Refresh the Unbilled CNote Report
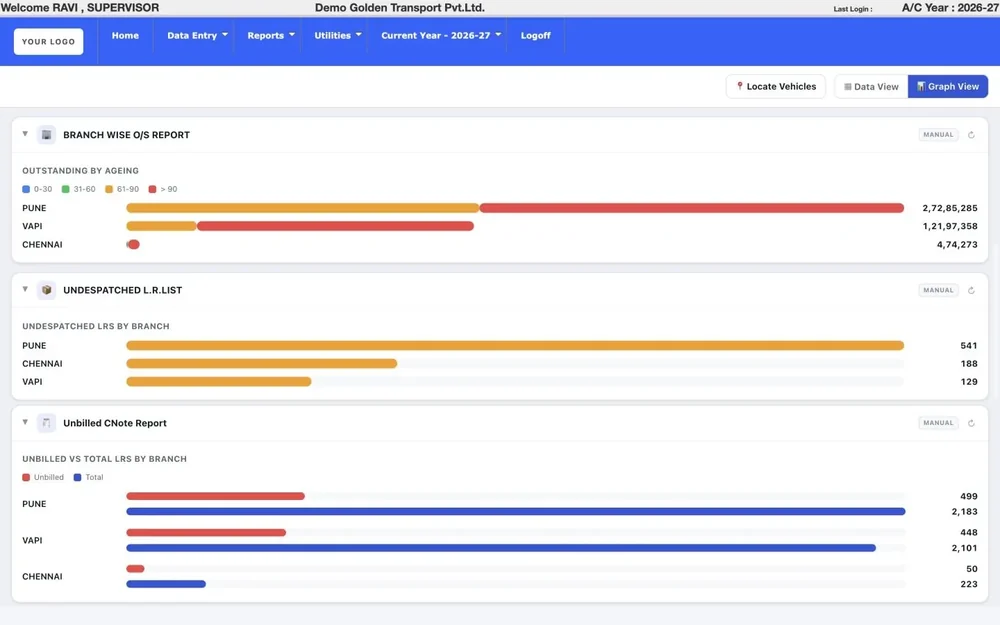This screenshot has height=625, width=1000. pyautogui.click(x=971, y=423)
